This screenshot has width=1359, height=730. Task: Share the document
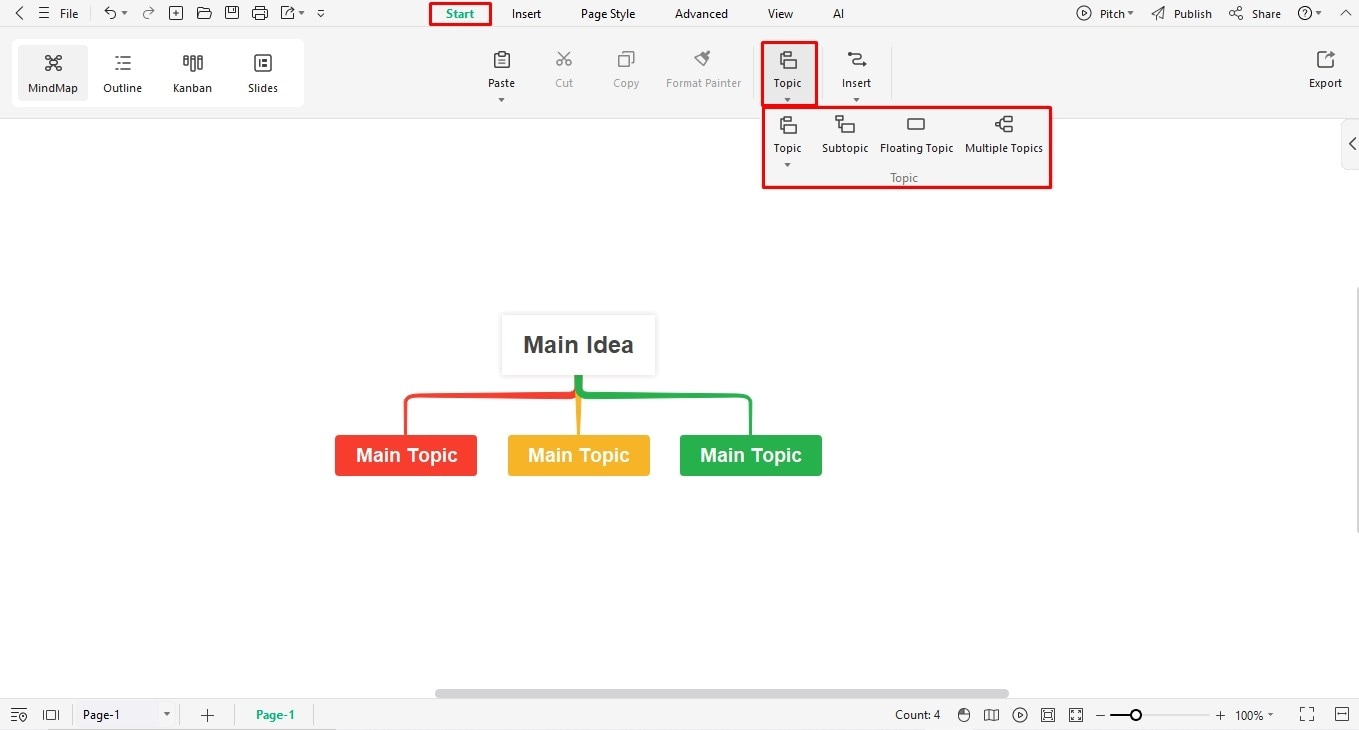click(x=1255, y=14)
